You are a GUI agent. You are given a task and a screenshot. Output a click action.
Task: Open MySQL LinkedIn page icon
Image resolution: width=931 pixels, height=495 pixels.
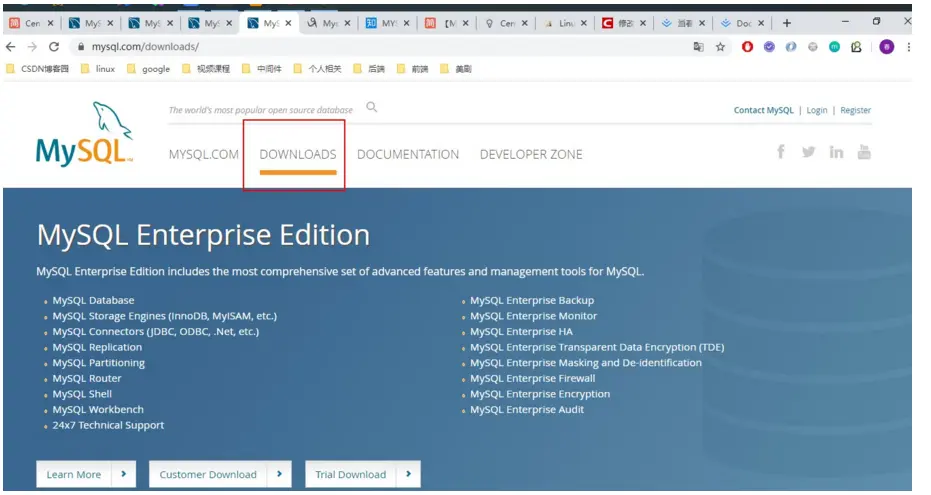tap(837, 153)
